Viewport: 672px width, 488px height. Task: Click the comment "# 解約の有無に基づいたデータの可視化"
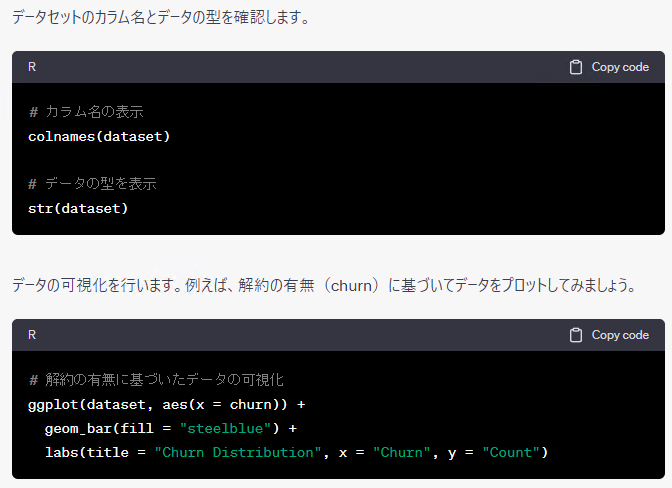pyautogui.click(x=156, y=380)
